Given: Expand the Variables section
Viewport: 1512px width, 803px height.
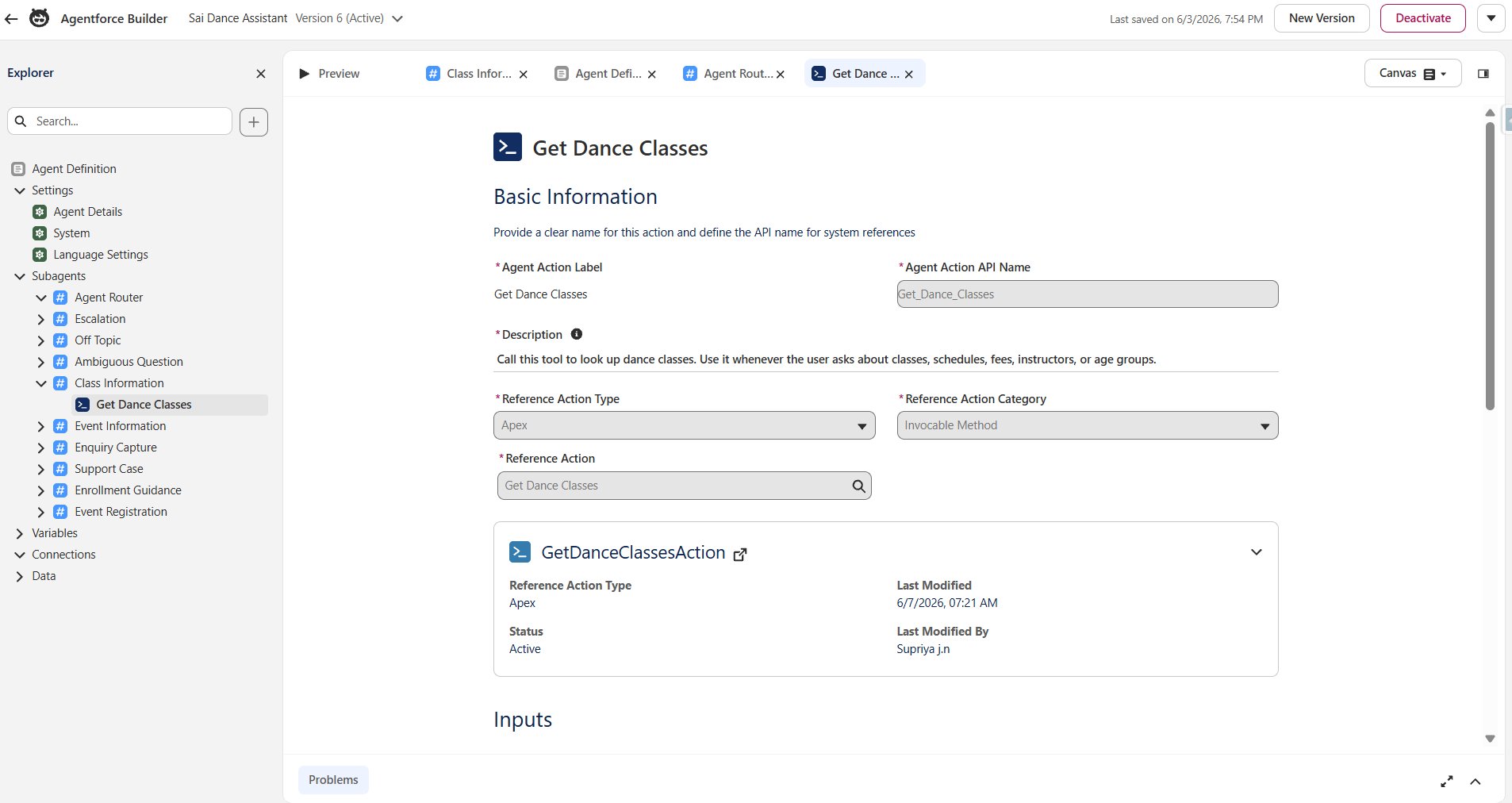Looking at the screenshot, I should (20, 533).
